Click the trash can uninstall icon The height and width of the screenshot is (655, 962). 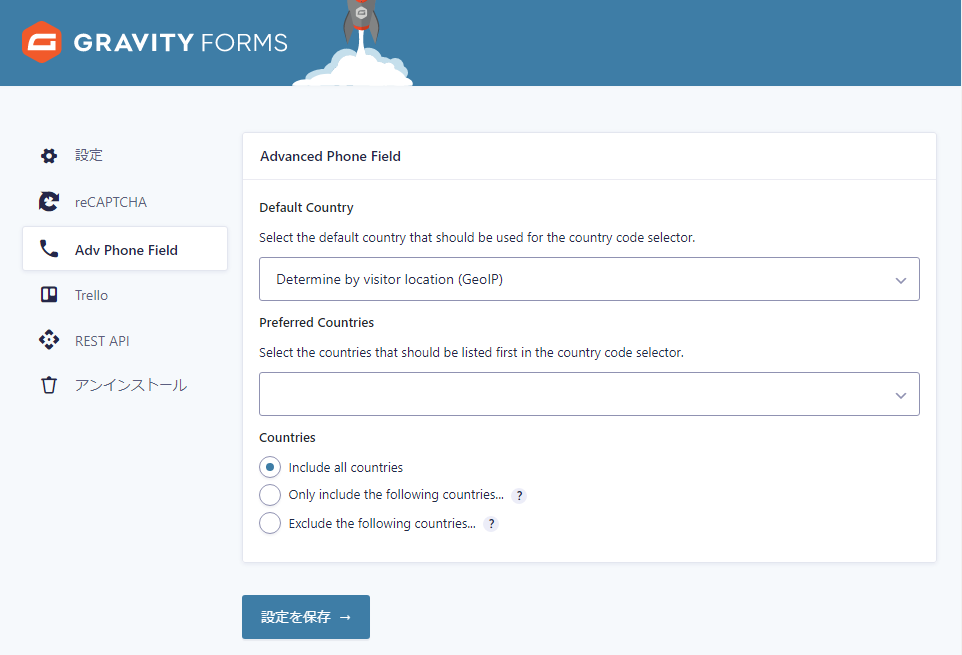(x=48, y=385)
